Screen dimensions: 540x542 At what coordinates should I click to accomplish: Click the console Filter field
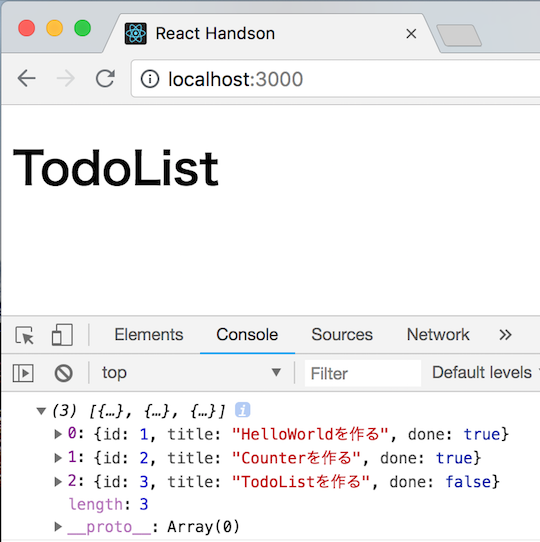(x=363, y=373)
